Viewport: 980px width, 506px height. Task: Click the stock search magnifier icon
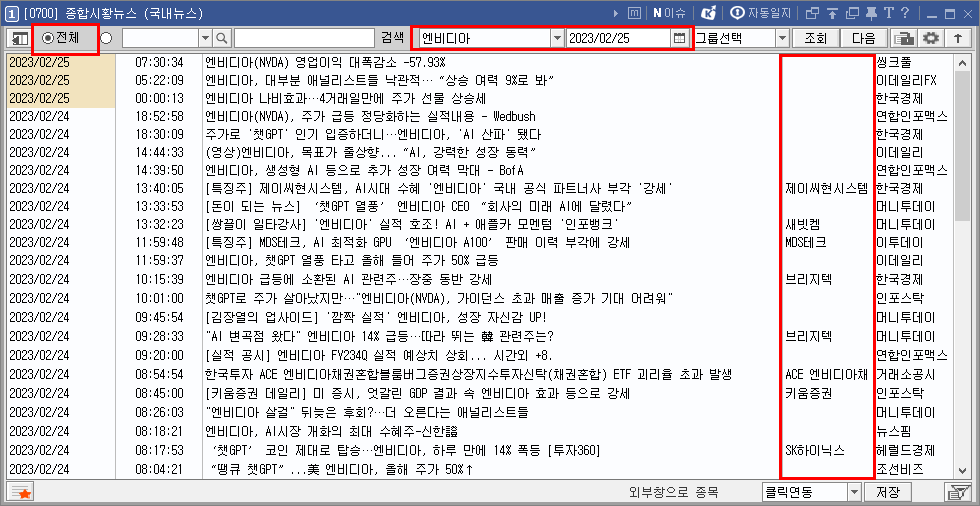[221, 38]
